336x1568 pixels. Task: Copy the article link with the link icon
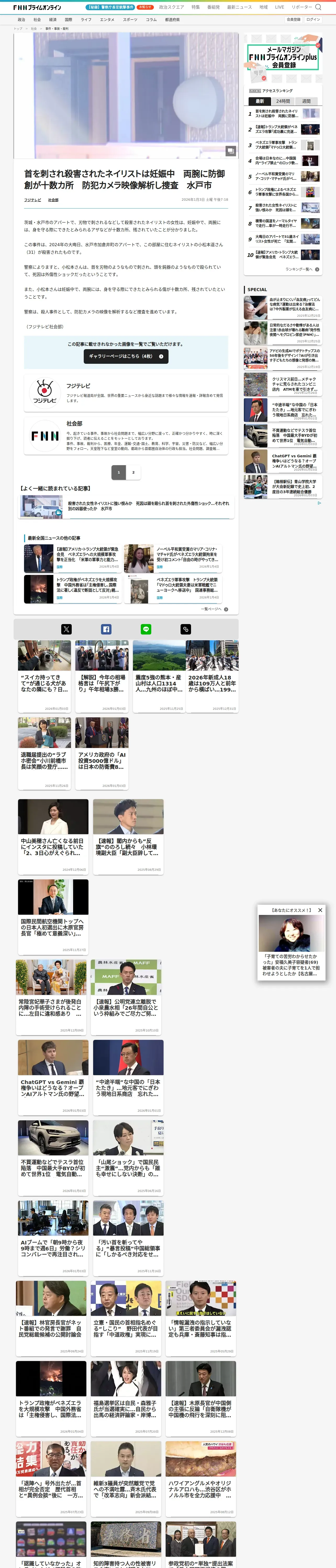click(x=186, y=629)
